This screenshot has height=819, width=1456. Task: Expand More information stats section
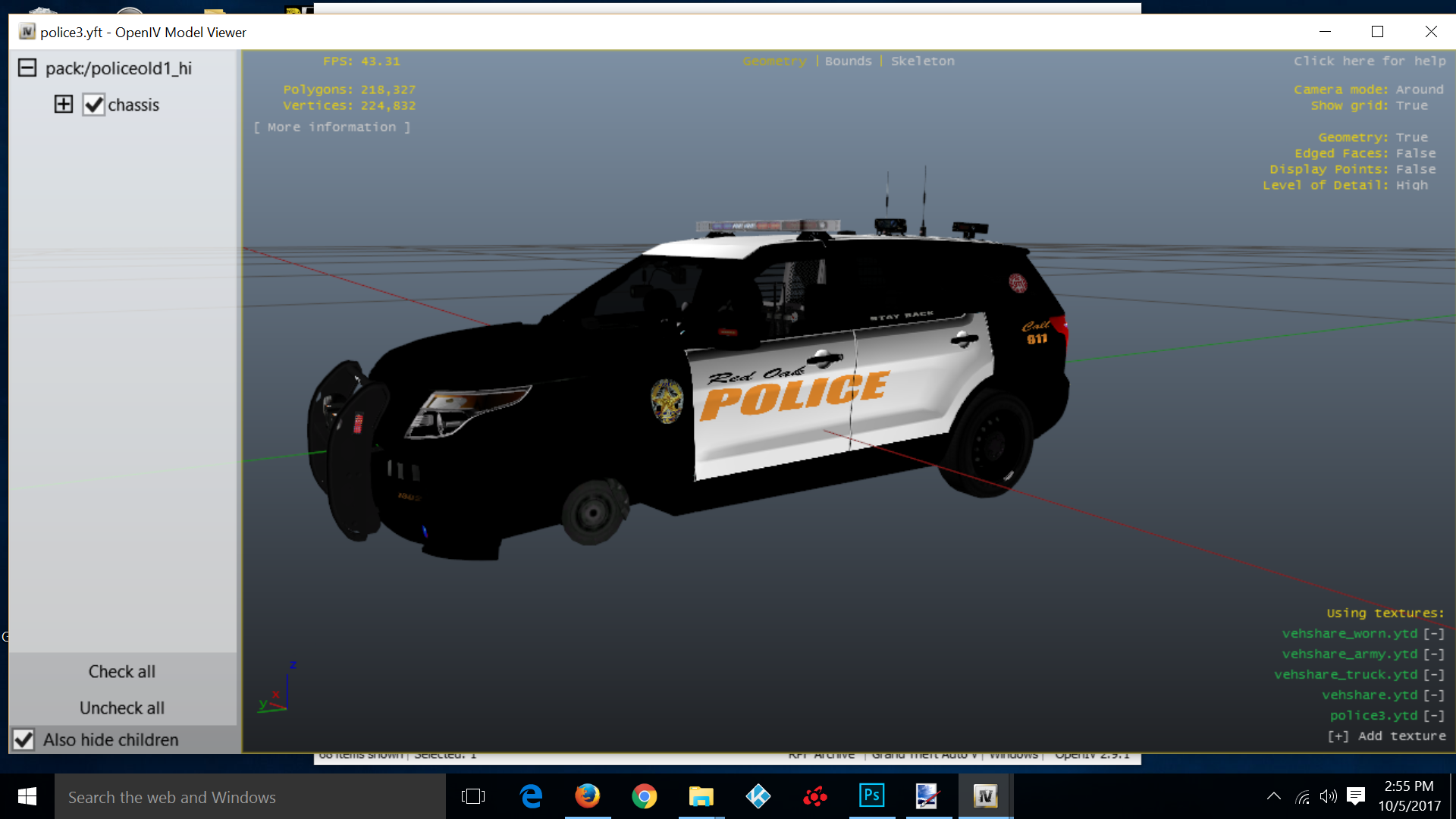click(331, 127)
